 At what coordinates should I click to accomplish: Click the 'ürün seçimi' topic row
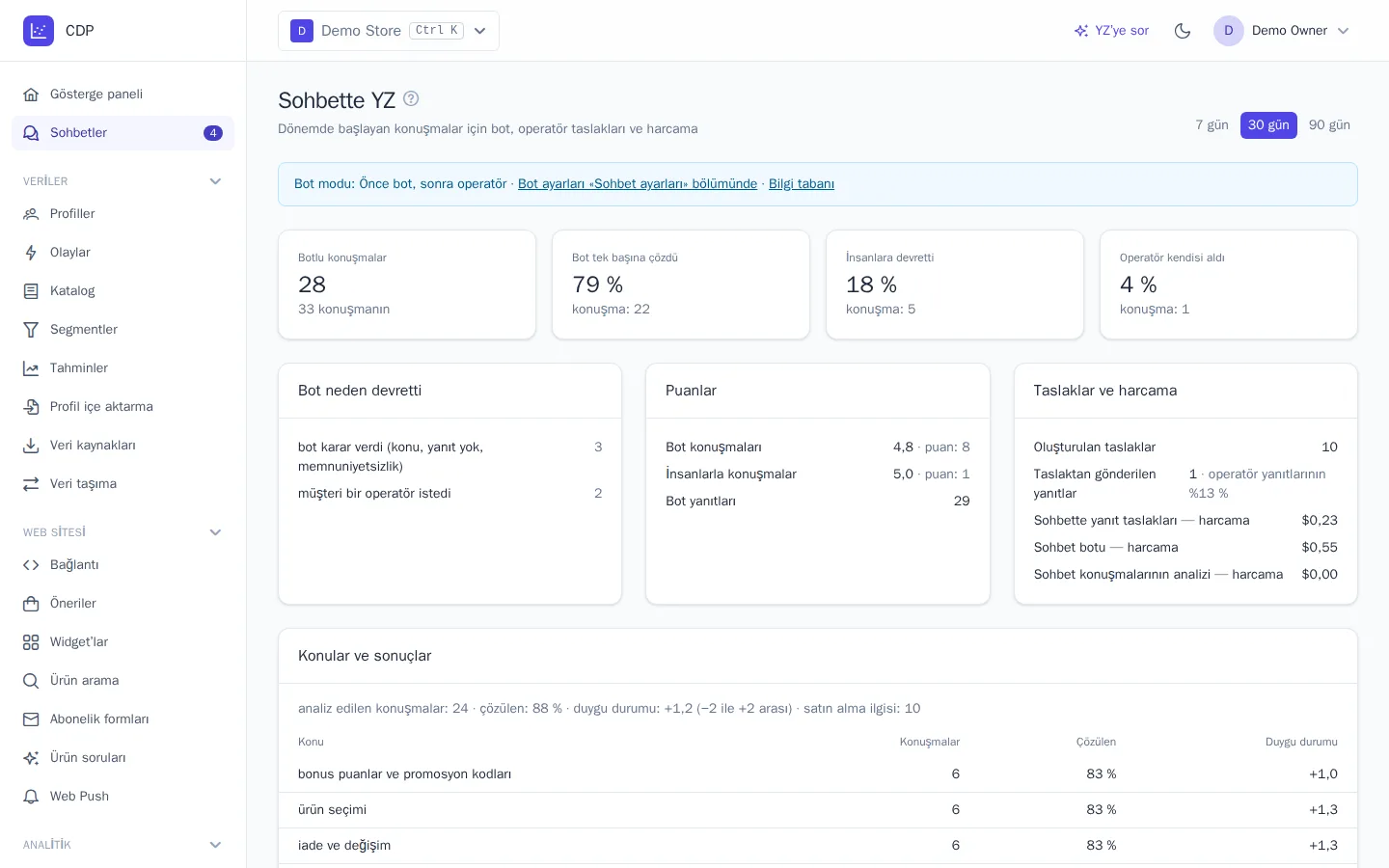pos(818,810)
